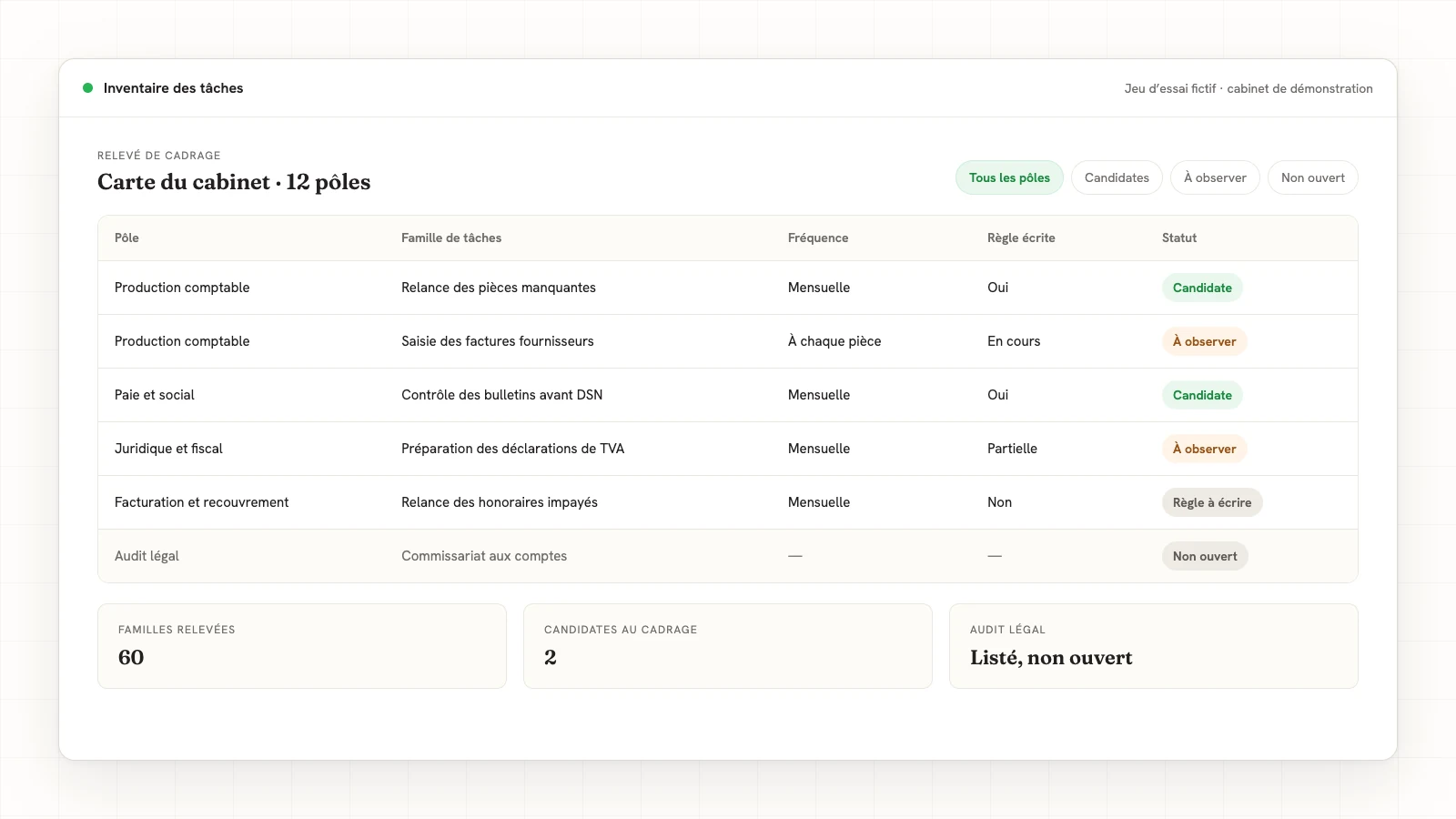
Task: Select "Commissariat aux comptes" cell
Action: pos(484,556)
